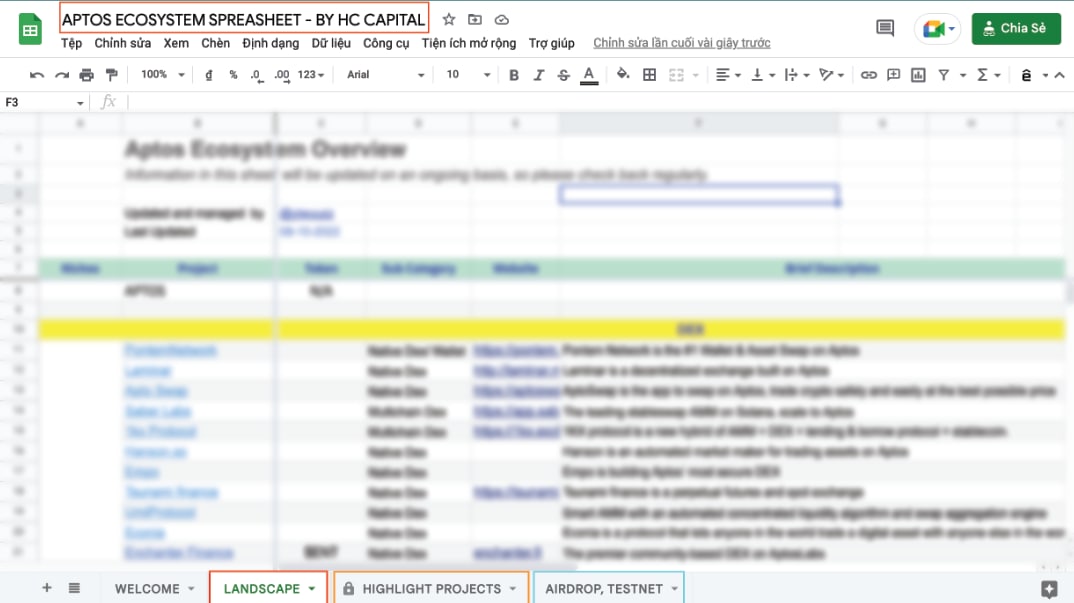Screen dimensions: 1074x603
Task: Click the merge cells icon
Action: click(676, 75)
